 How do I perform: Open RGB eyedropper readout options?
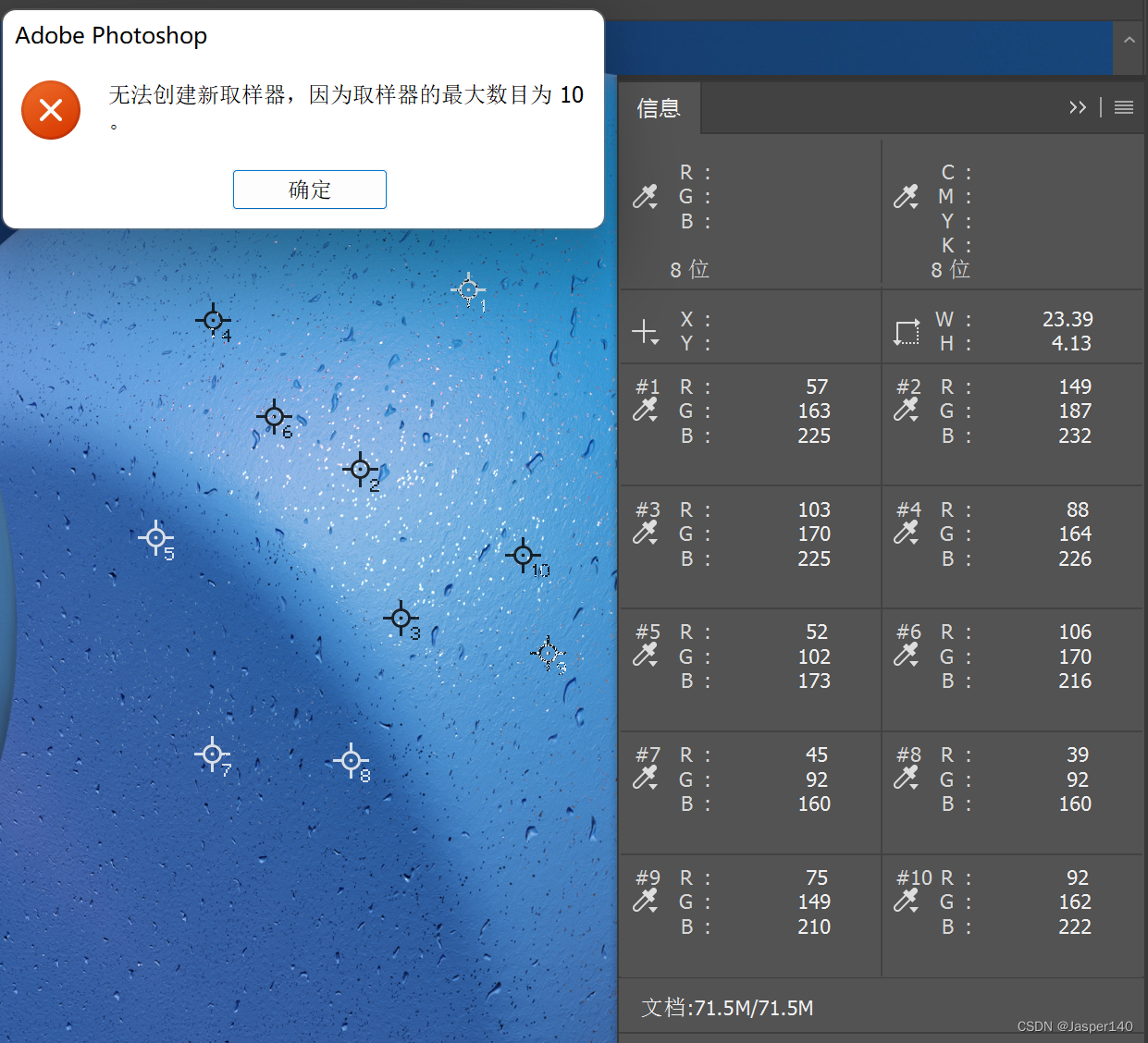point(646,196)
